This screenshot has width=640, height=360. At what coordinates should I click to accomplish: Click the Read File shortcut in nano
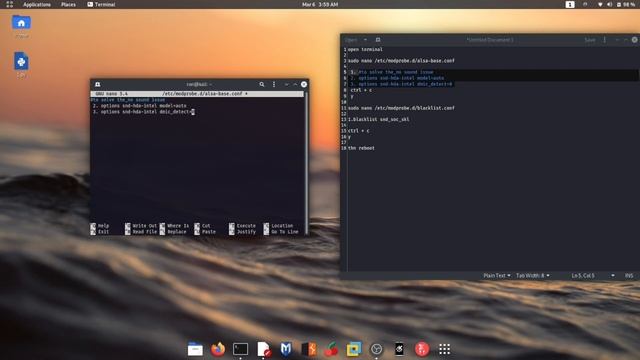141,232
